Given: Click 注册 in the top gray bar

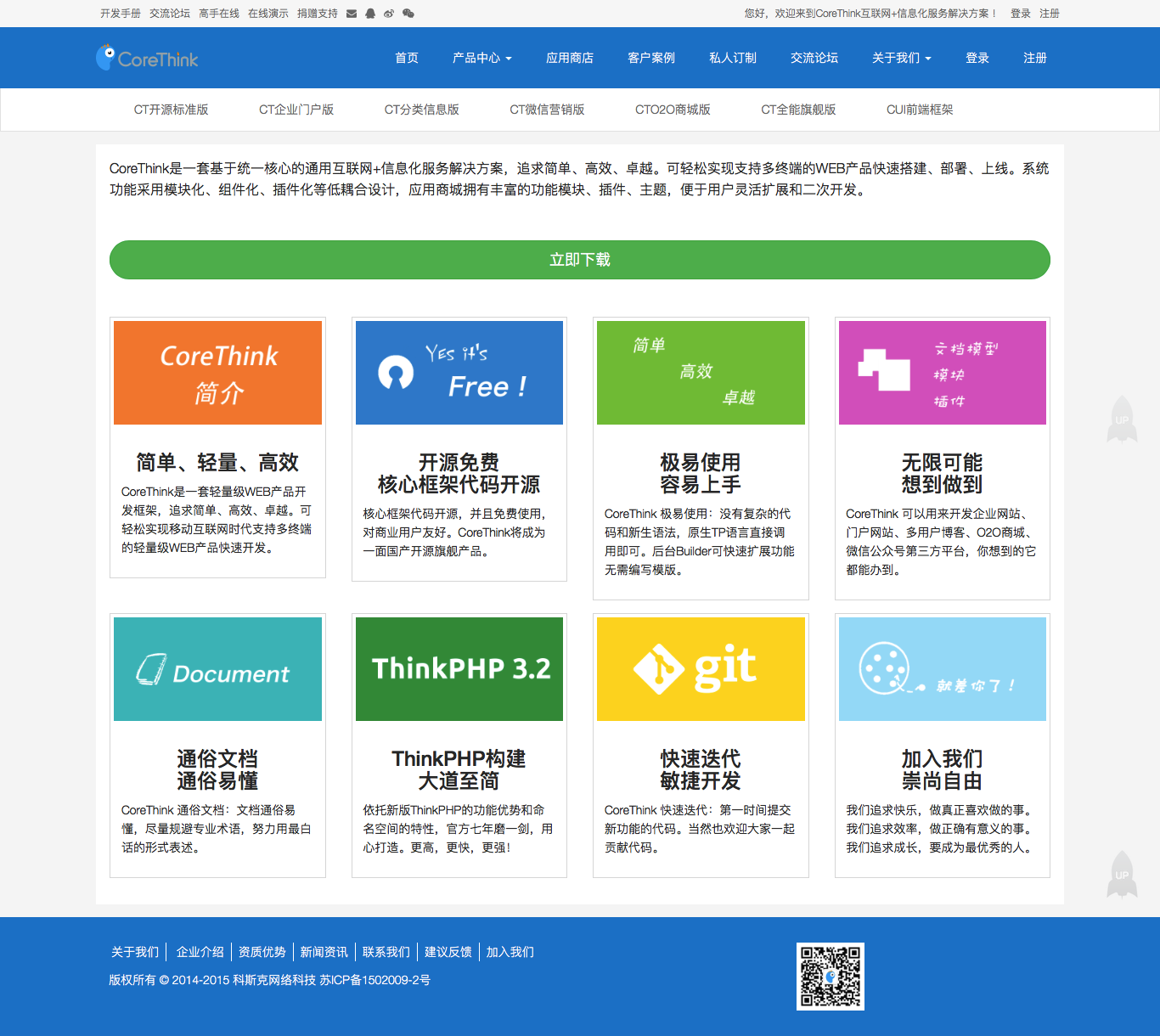Looking at the screenshot, I should (x=1050, y=14).
